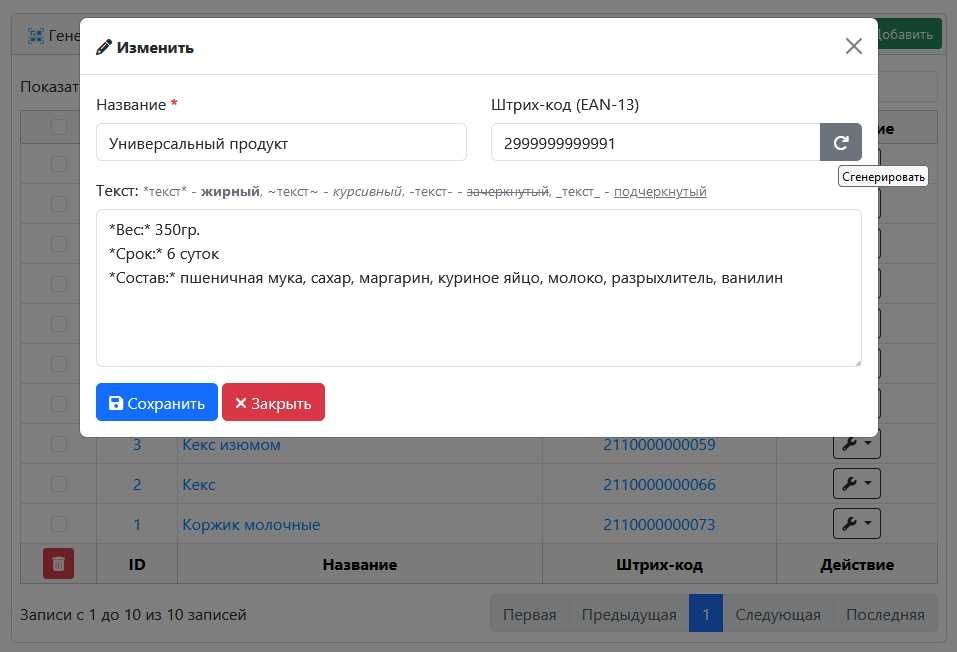Open the Кекс изюмом product link
Screen dimensions: 957x652
231,444
